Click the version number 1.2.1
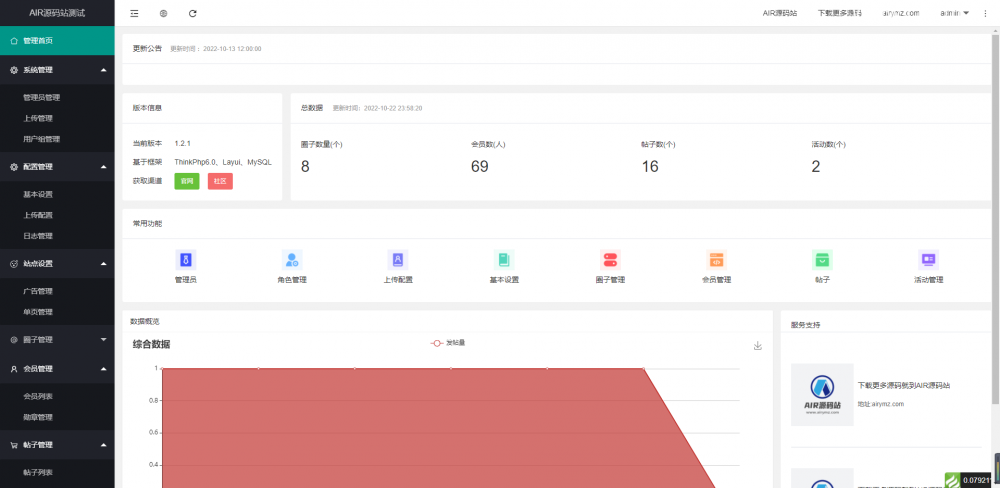Image resolution: width=1000 pixels, height=488 pixels. 182,144
